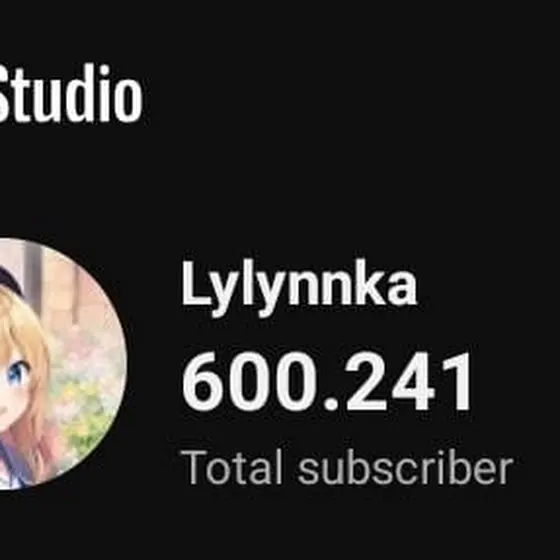
Task: Click the letter L starting the channel name
Action: pos(193,282)
